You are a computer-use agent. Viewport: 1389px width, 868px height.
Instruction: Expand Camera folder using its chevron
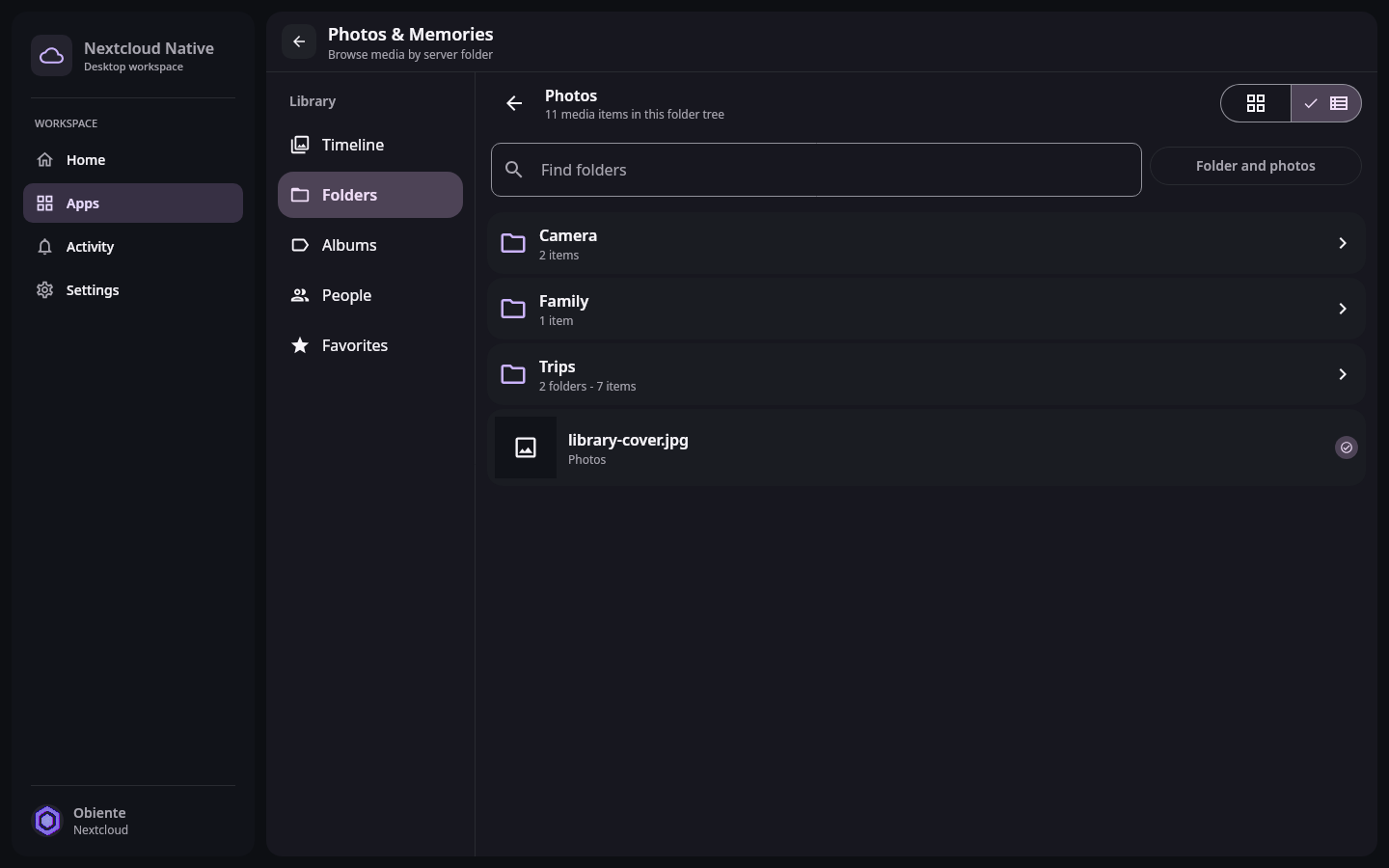click(1342, 243)
